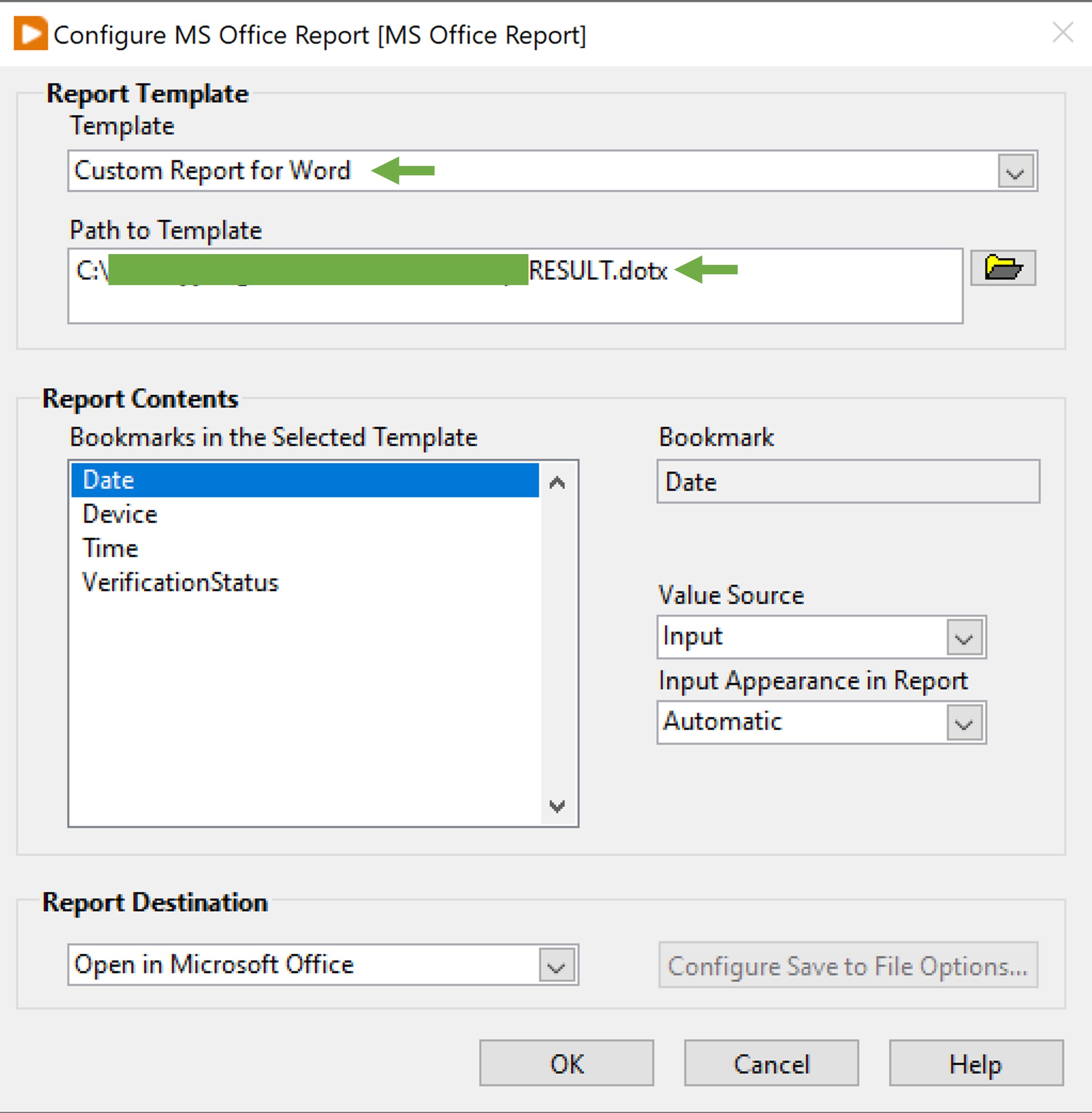Close the Configure MS Office Report dialog
The image size is (1092, 1113).
click(1062, 33)
